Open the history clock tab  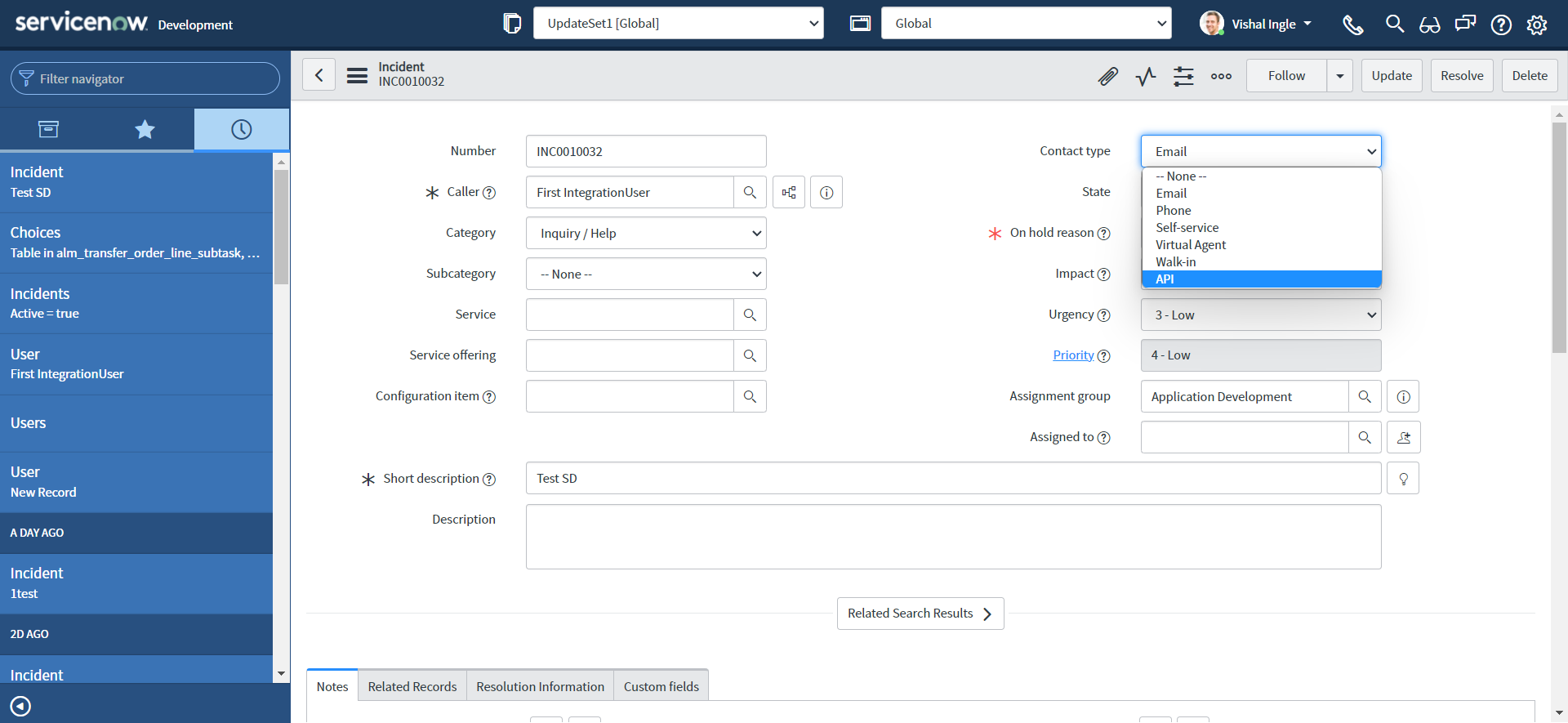coord(242,129)
